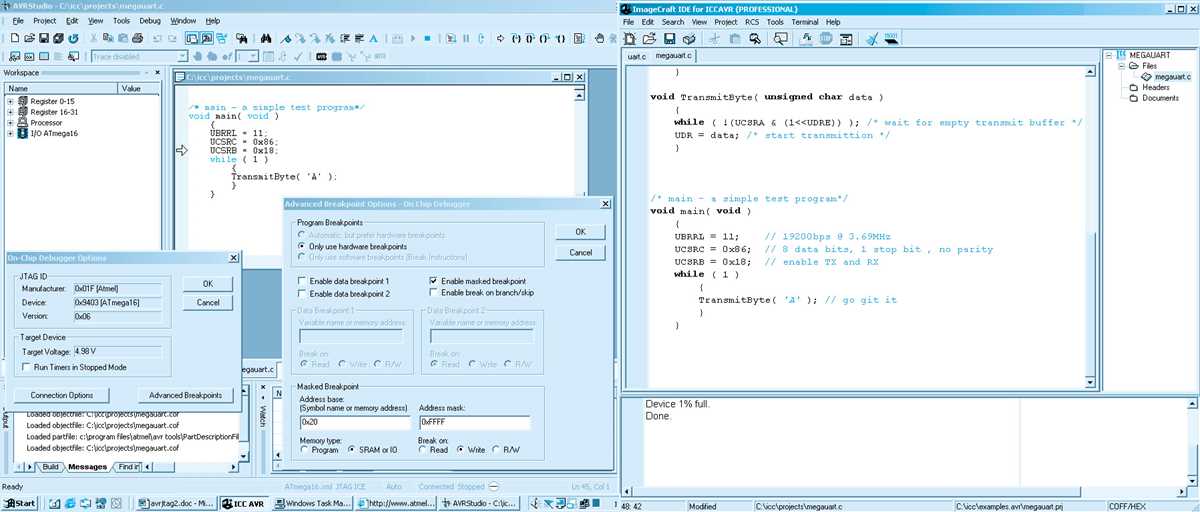Viewport: 1200px width, 512px height.
Task: Check Run Timers in Stopped Mode
Action: pyautogui.click(x=27, y=367)
